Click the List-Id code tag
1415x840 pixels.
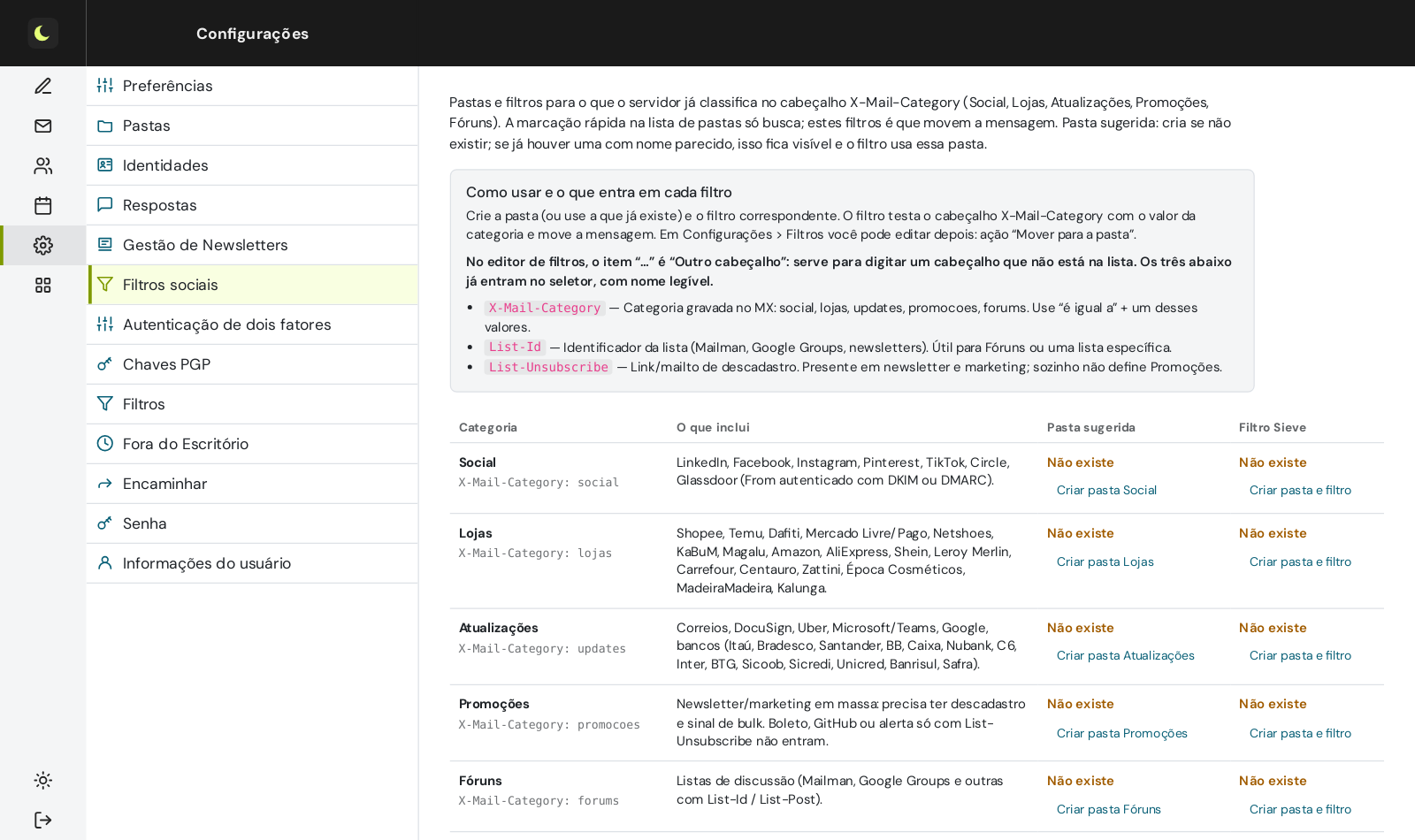[x=515, y=347]
